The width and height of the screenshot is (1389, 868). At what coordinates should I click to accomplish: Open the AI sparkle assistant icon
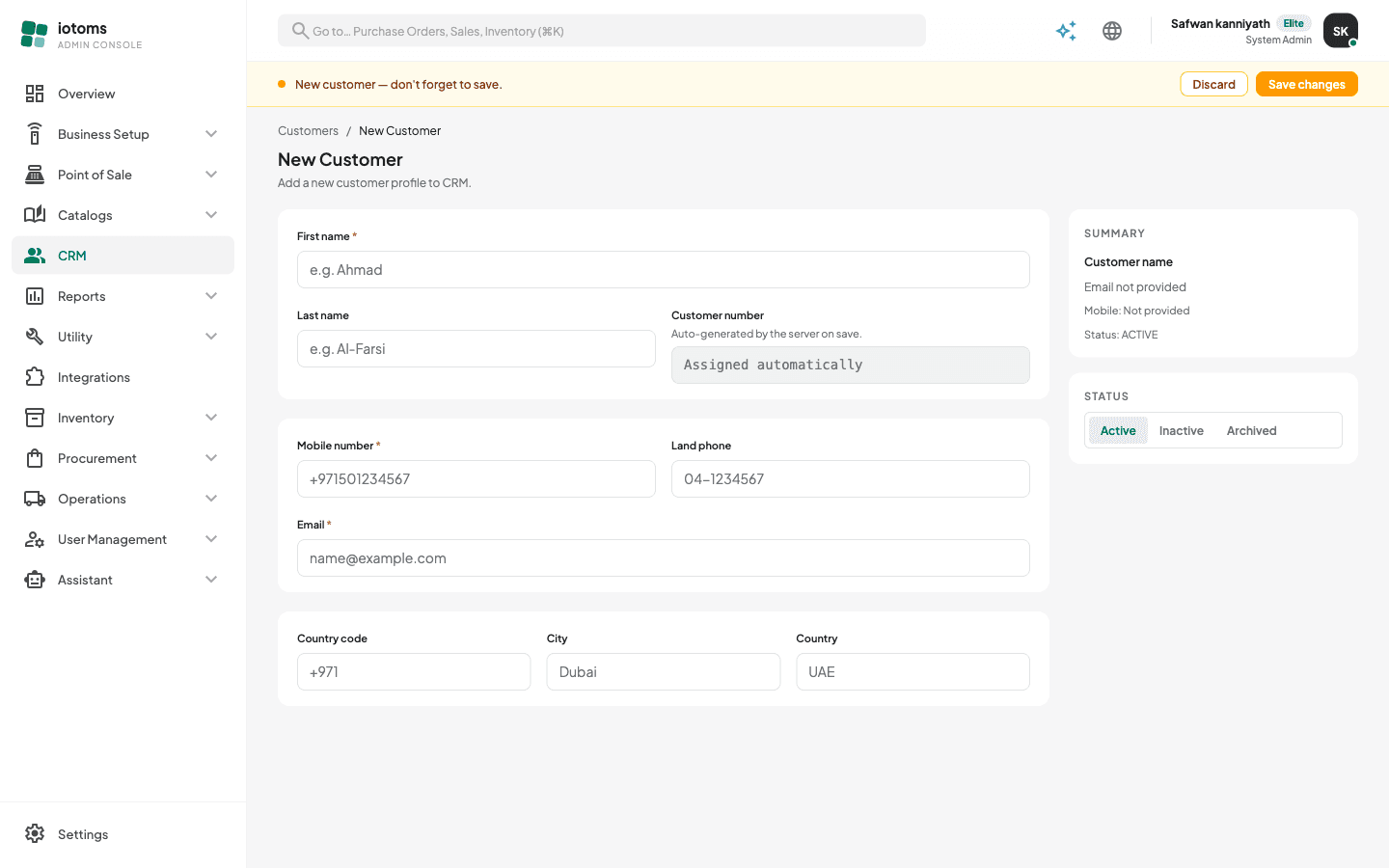pos(1066,31)
